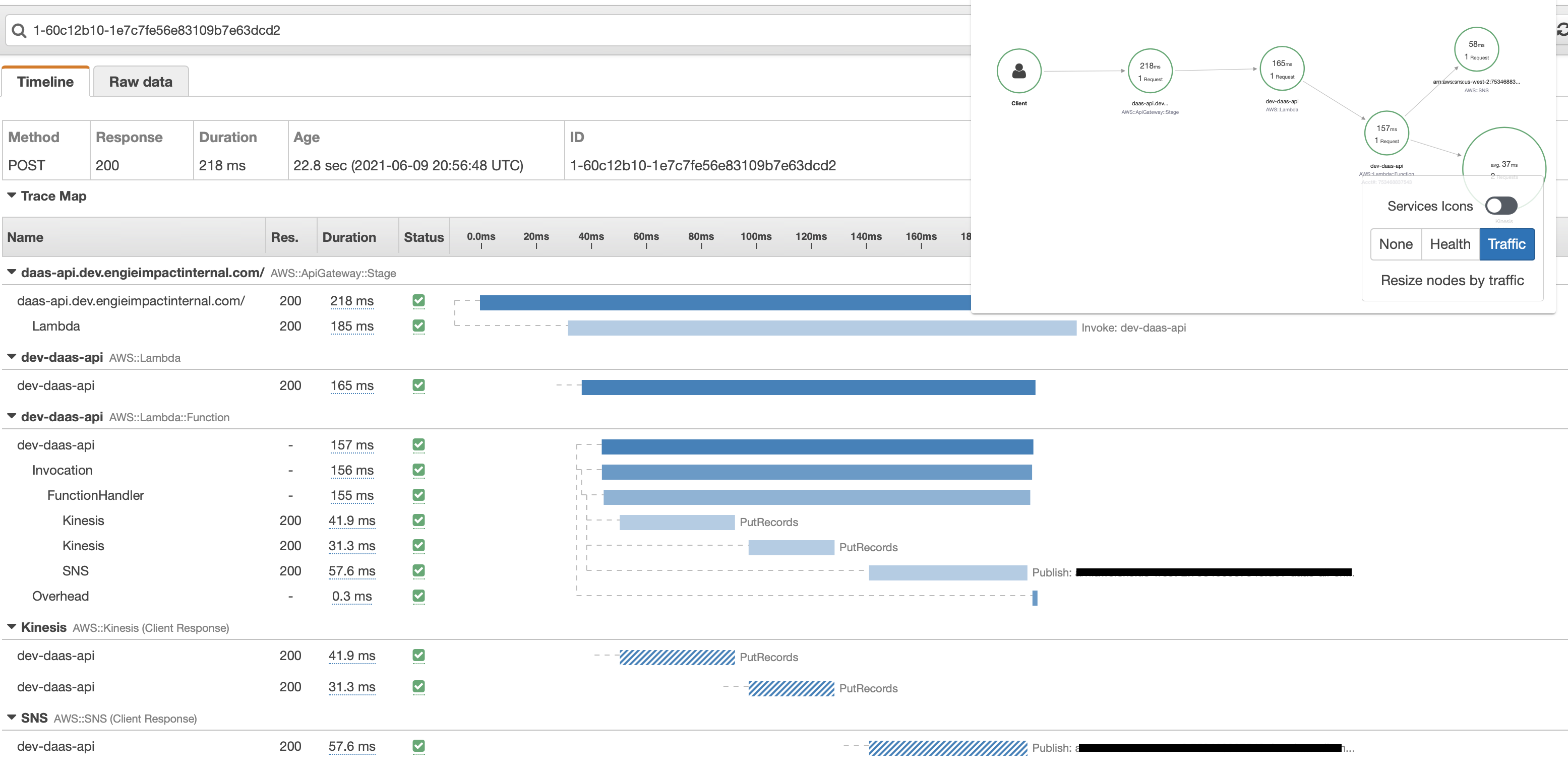Screen dimensions: 1568x779
Task: Click the Client node in trace map
Action: click(x=1018, y=71)
